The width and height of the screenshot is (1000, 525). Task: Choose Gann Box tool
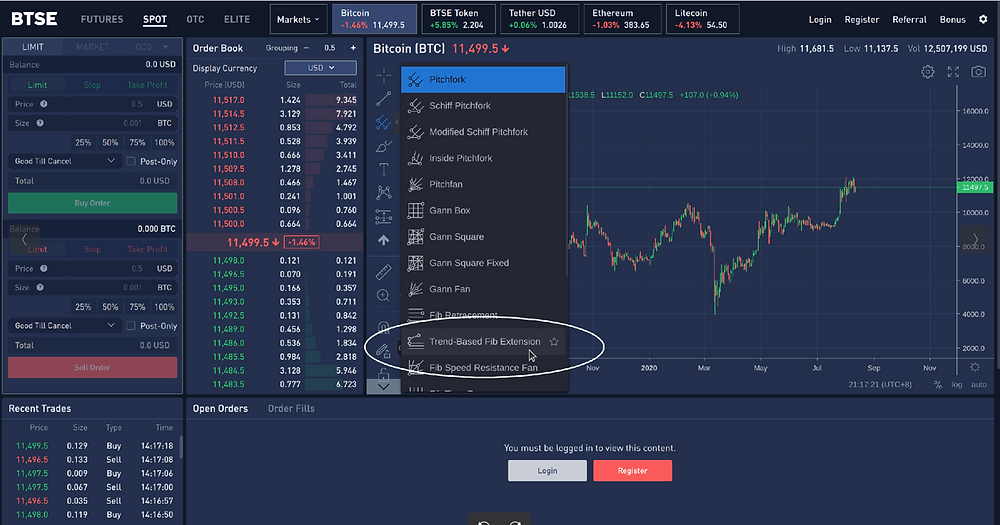point(483,211)
